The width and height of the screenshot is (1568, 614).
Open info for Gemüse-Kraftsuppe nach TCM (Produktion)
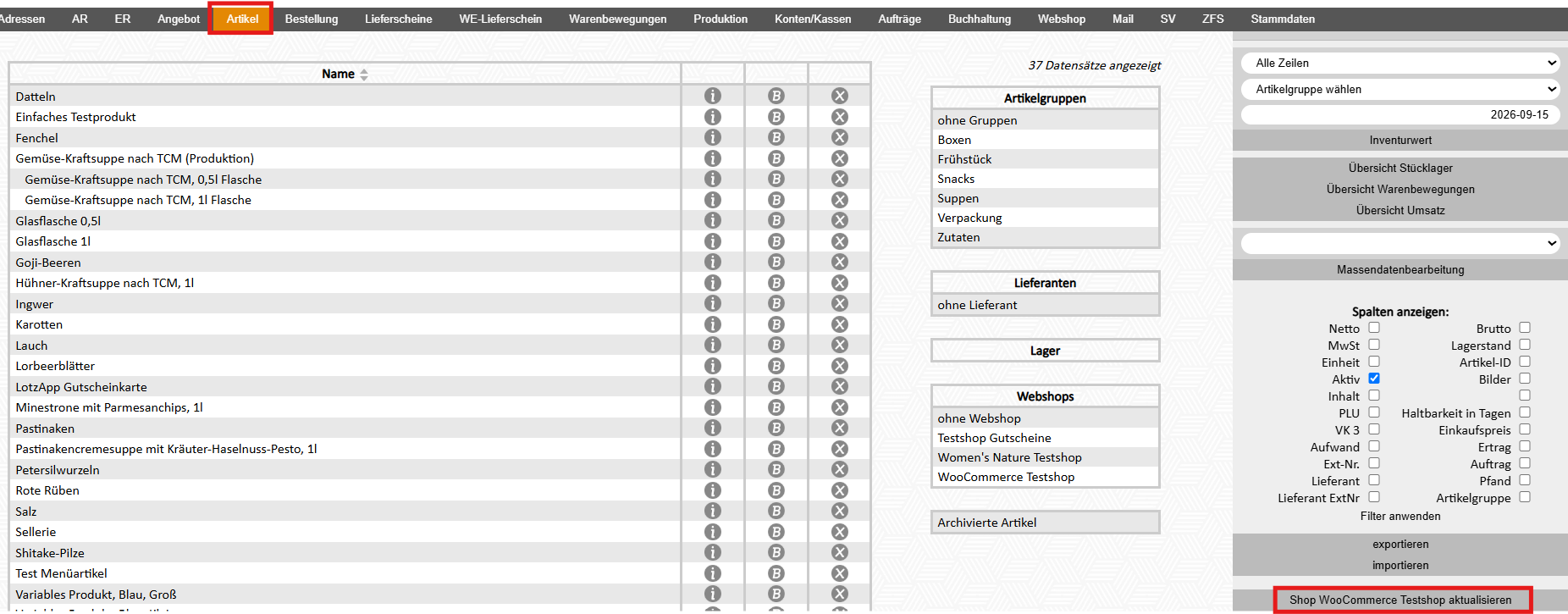coord(713,158)
